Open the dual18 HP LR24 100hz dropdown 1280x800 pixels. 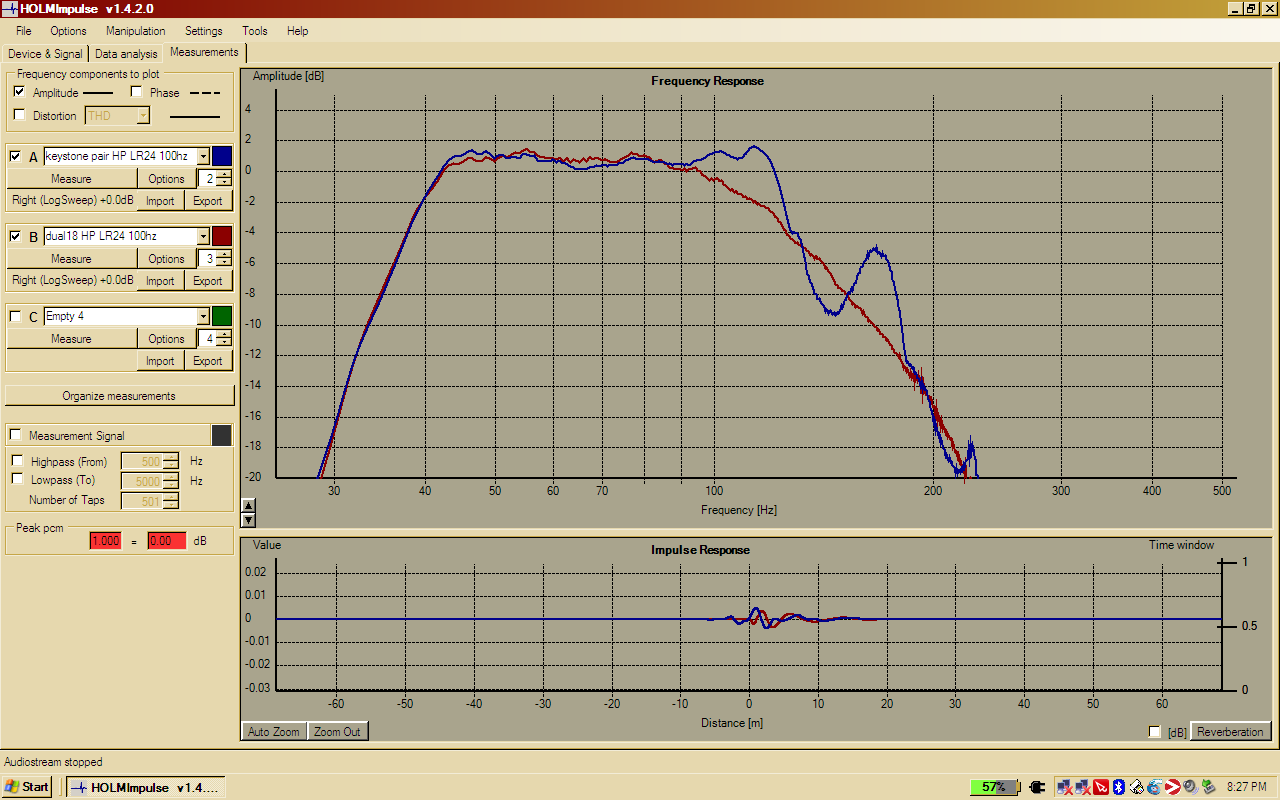coord(203,236)
